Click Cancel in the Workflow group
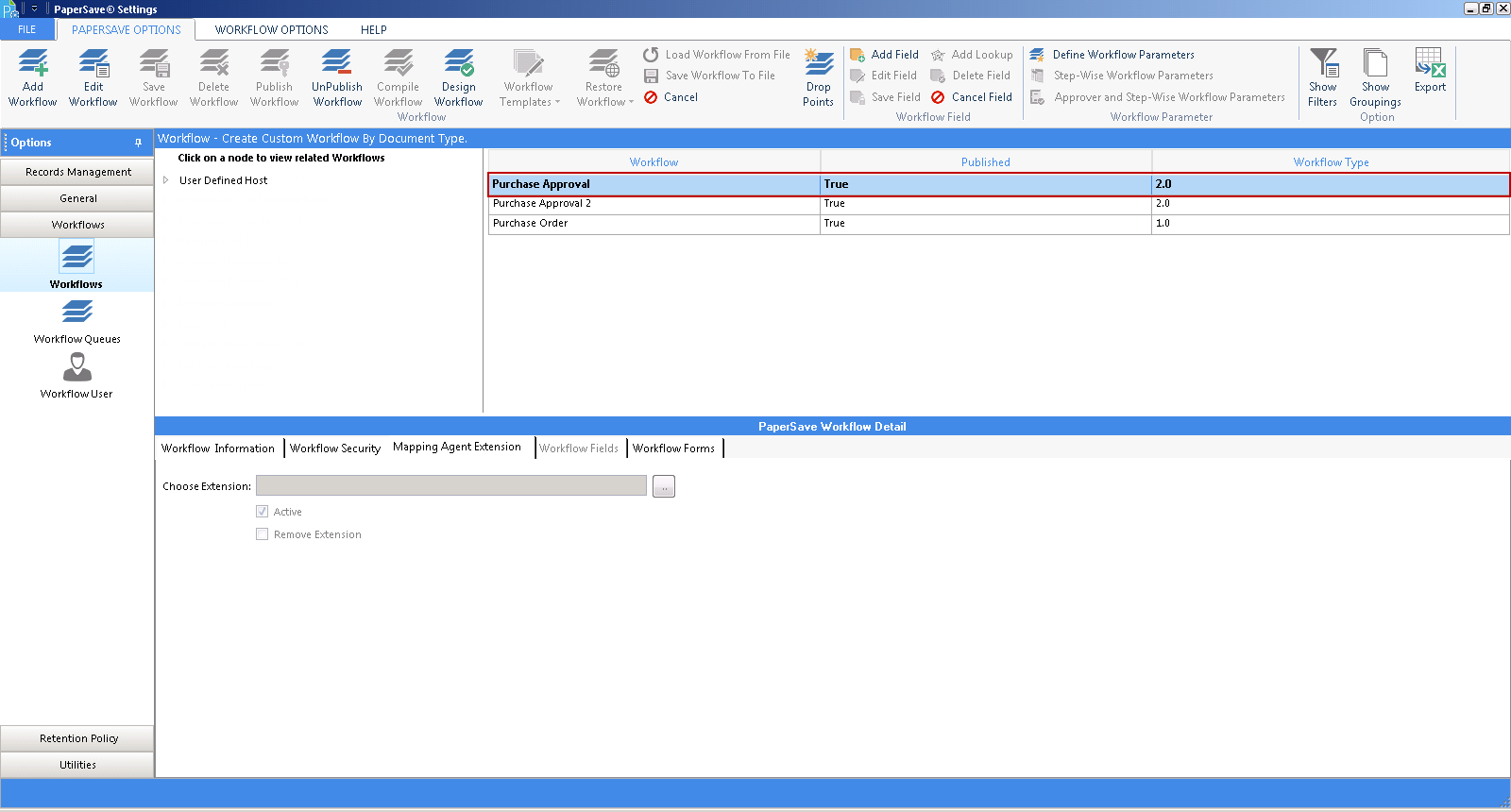This screenshot has width=1511, height=812. click(671, 97)
